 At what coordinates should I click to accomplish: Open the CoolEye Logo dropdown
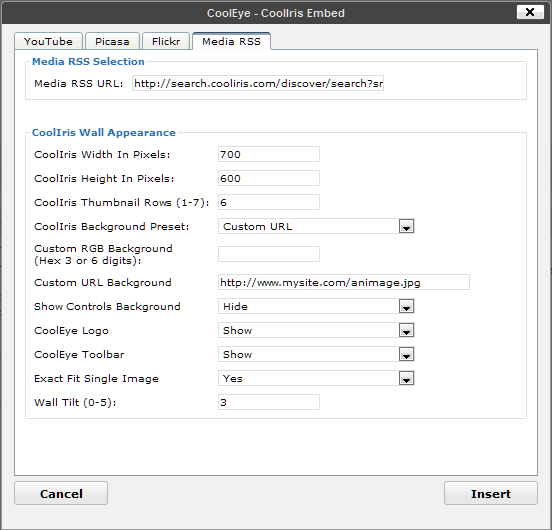point(316,330)
